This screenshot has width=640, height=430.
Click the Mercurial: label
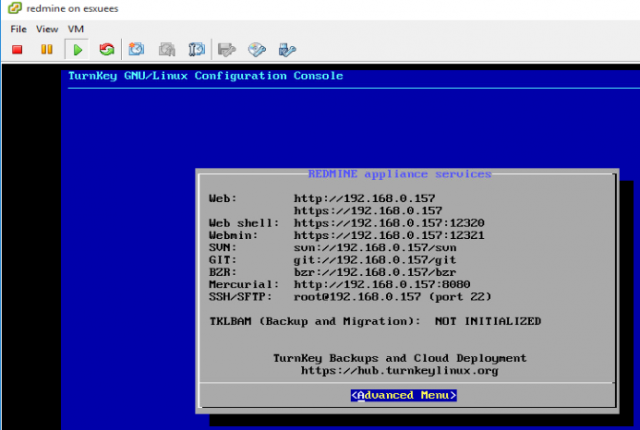tap(244, 284)
